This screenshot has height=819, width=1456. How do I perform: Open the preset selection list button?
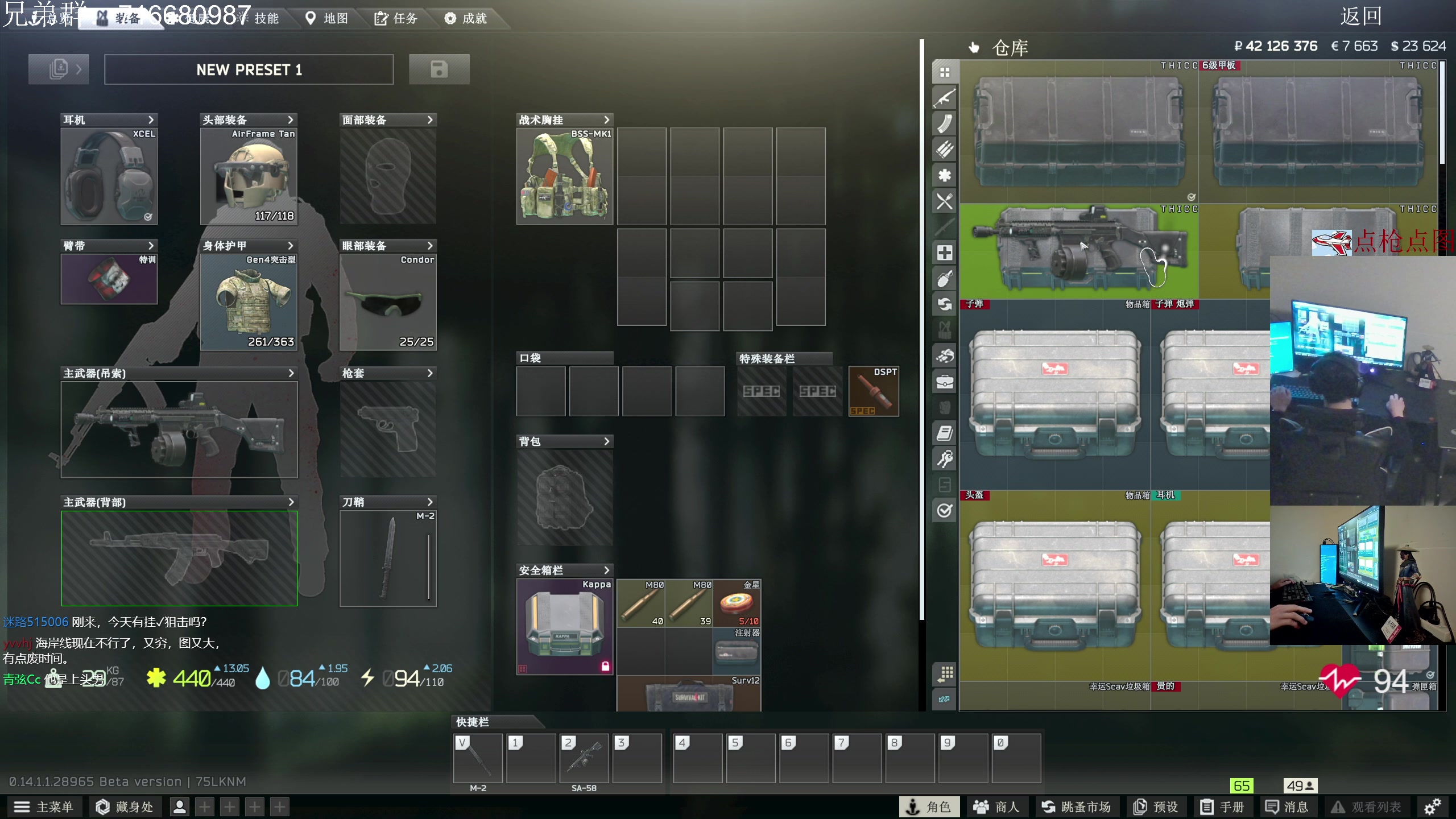(x=59, y=69)
